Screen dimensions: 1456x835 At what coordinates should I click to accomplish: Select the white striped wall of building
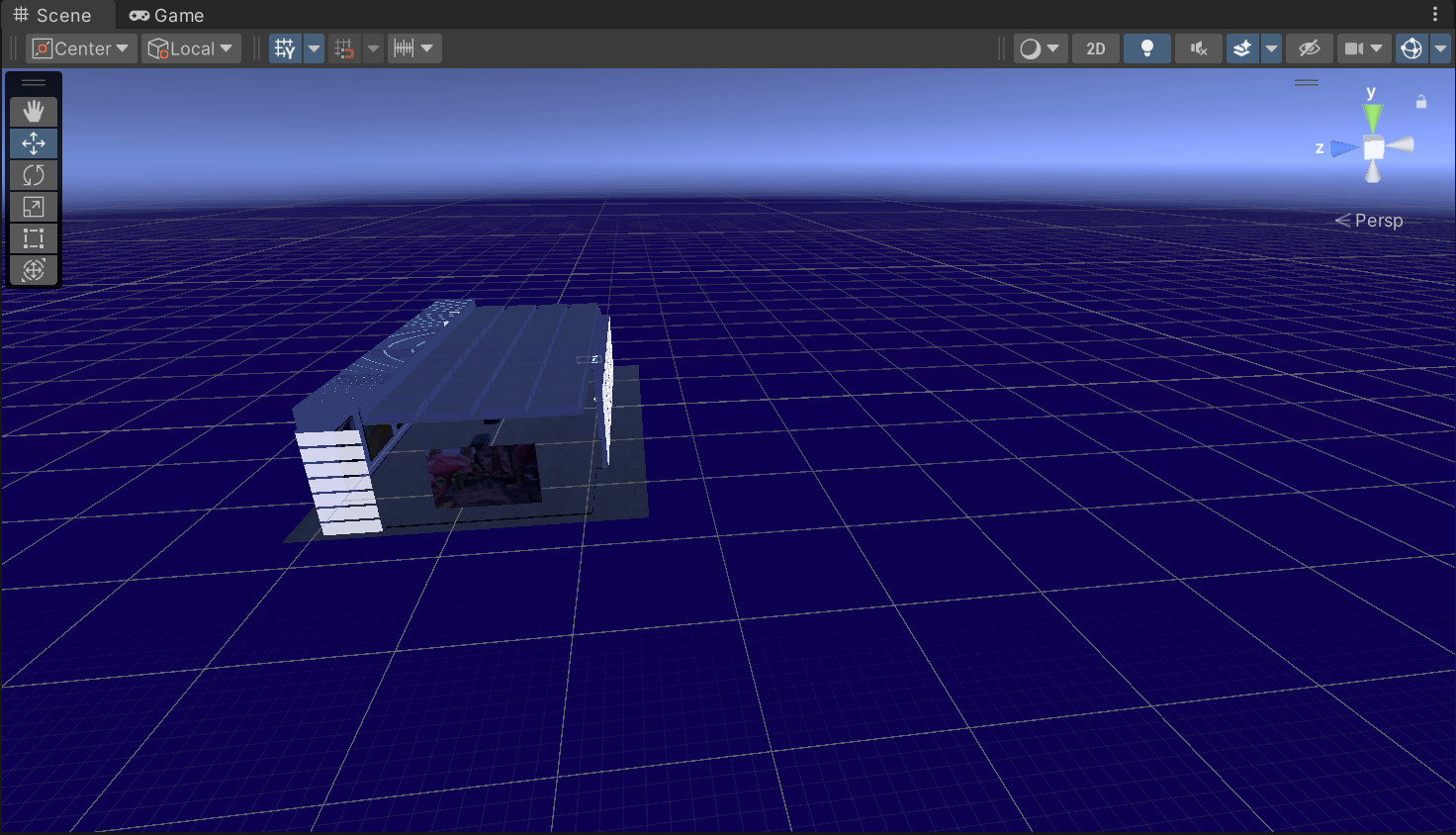click(x=339, y=482)
